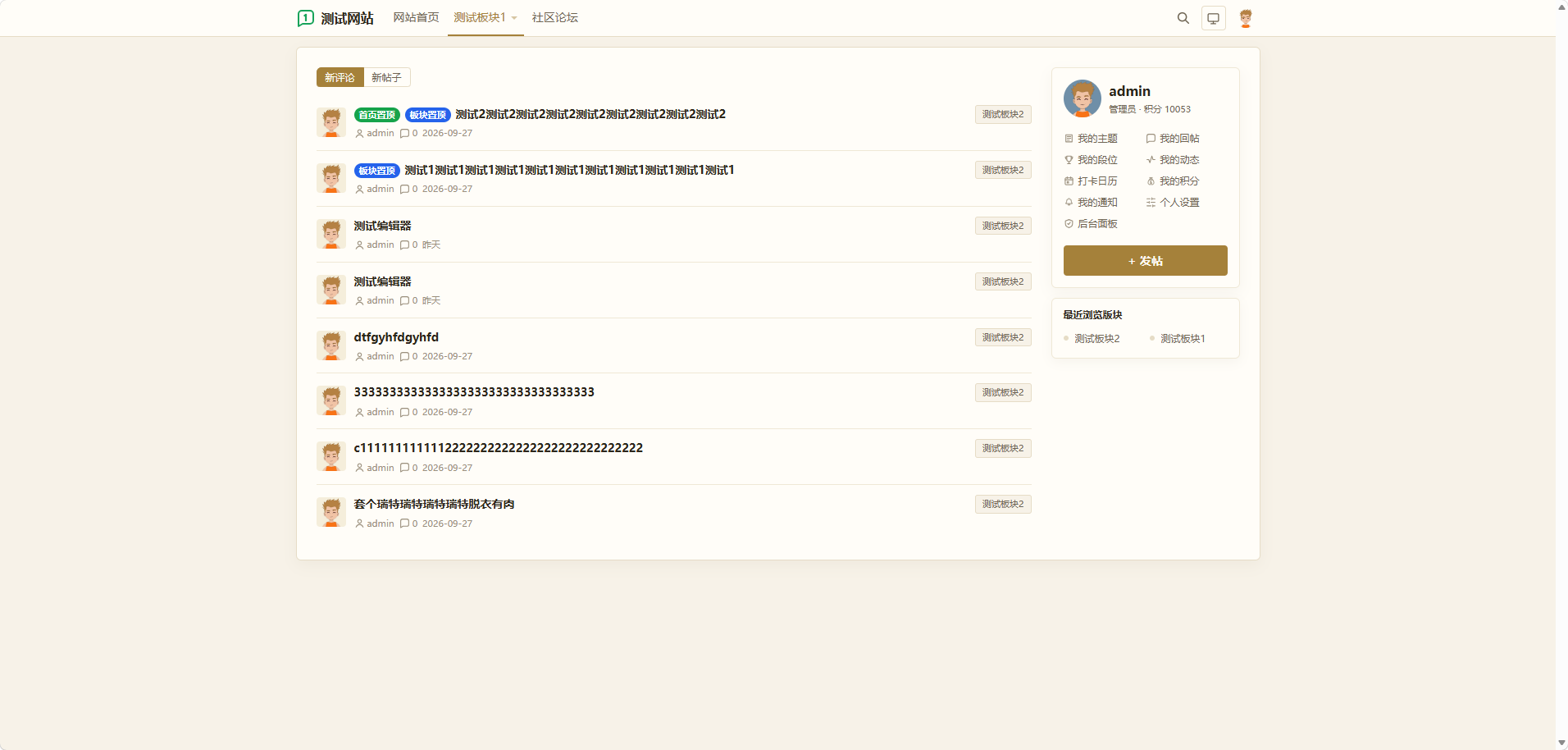Click admin's large avatar in the sidebar
1568x750 pixels.
(x=1083, y=98)
